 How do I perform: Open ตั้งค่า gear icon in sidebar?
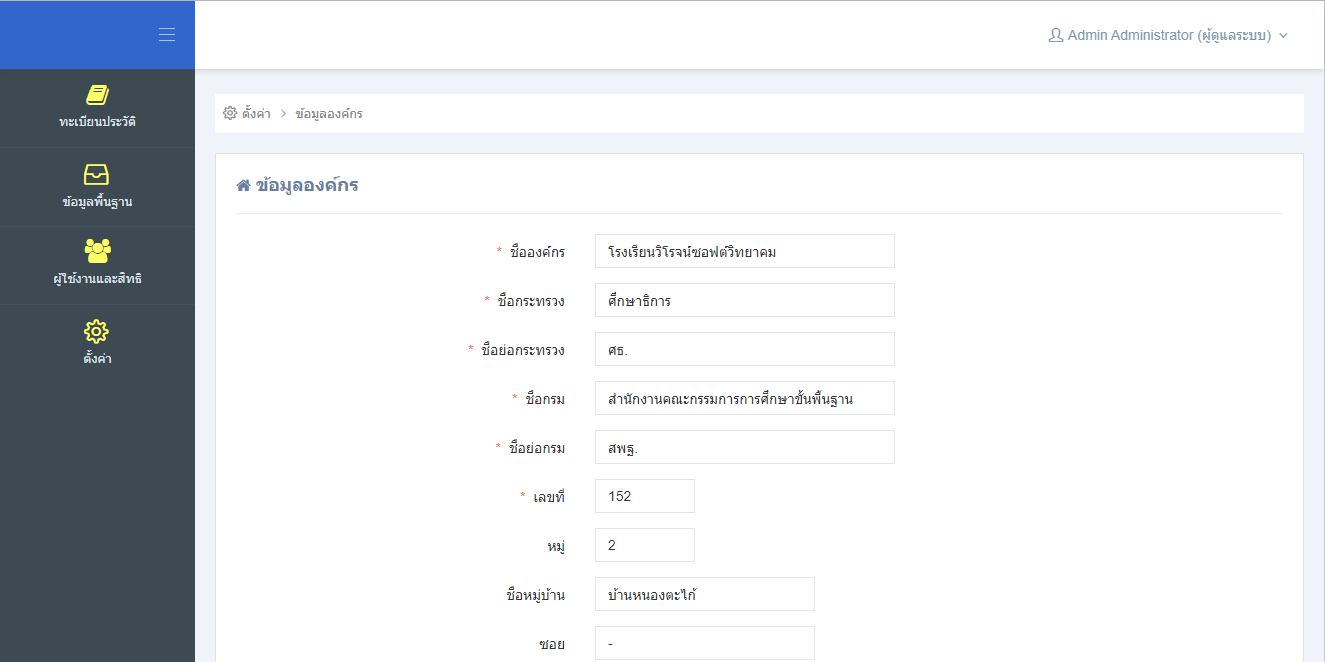point(97,331)
